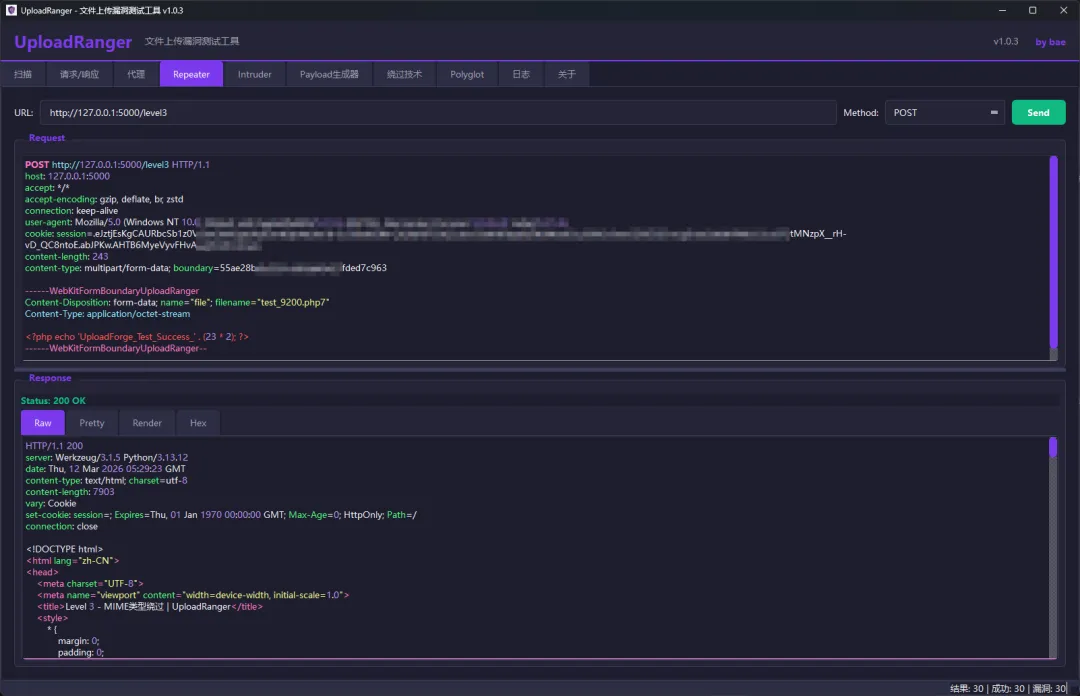The width and height of the screenshot is (1080, 696).
Task: Switch to the Polyglot tab
Action: (467, 74)
